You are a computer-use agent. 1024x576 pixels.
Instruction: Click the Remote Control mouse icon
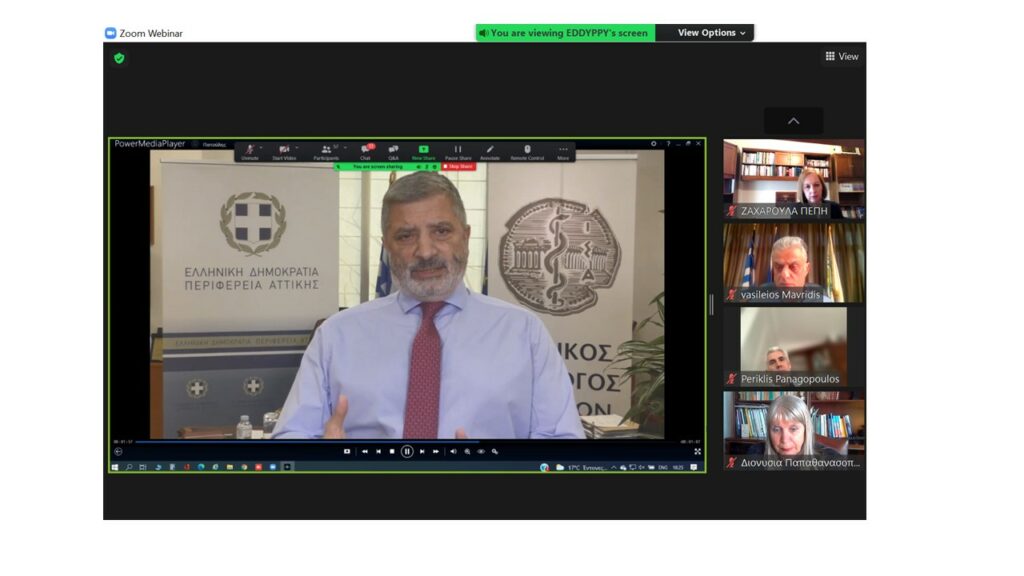pos(527,150)
